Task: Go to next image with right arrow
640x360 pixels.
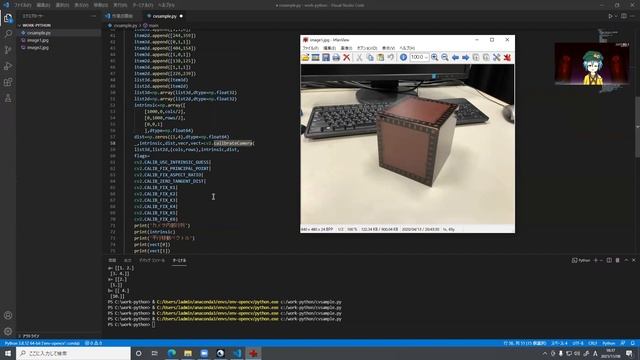Action: [x=465, y=58]
